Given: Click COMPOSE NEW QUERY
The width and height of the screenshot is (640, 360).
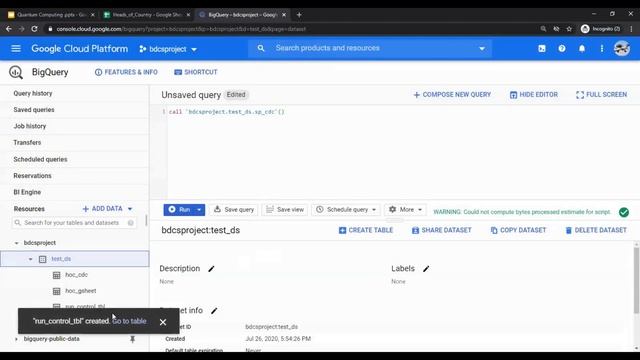Looking at the screenshot, I should pyautogui.click(x=452, y=95).
